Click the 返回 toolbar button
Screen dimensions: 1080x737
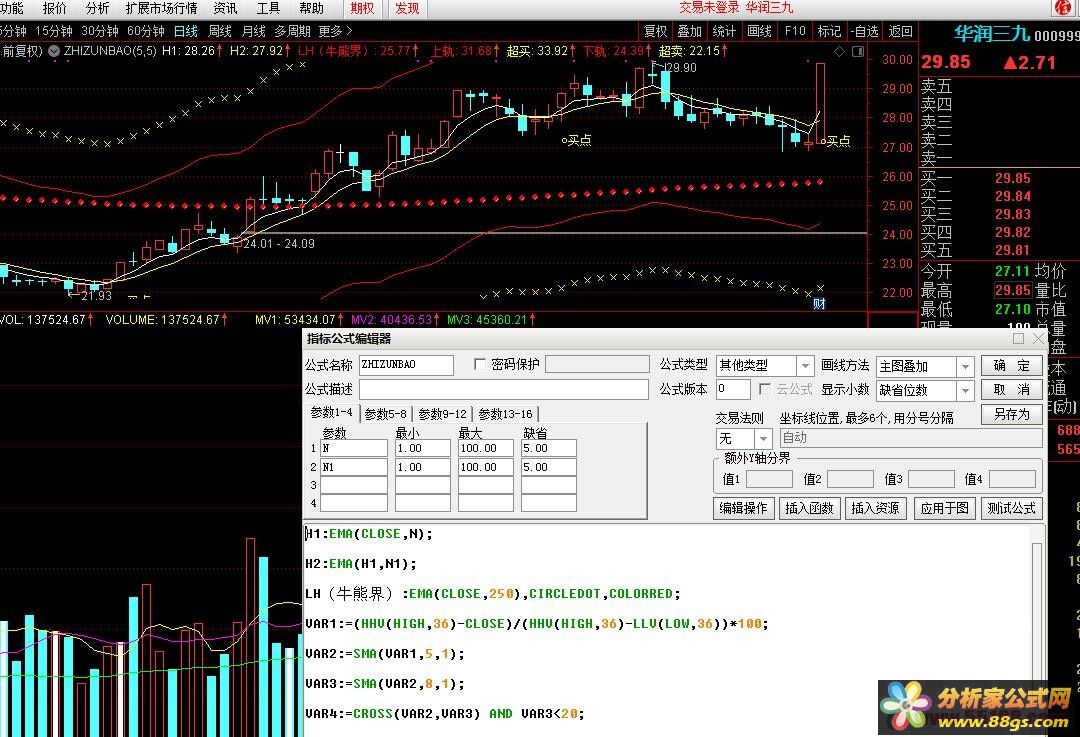tap(900, 31)
